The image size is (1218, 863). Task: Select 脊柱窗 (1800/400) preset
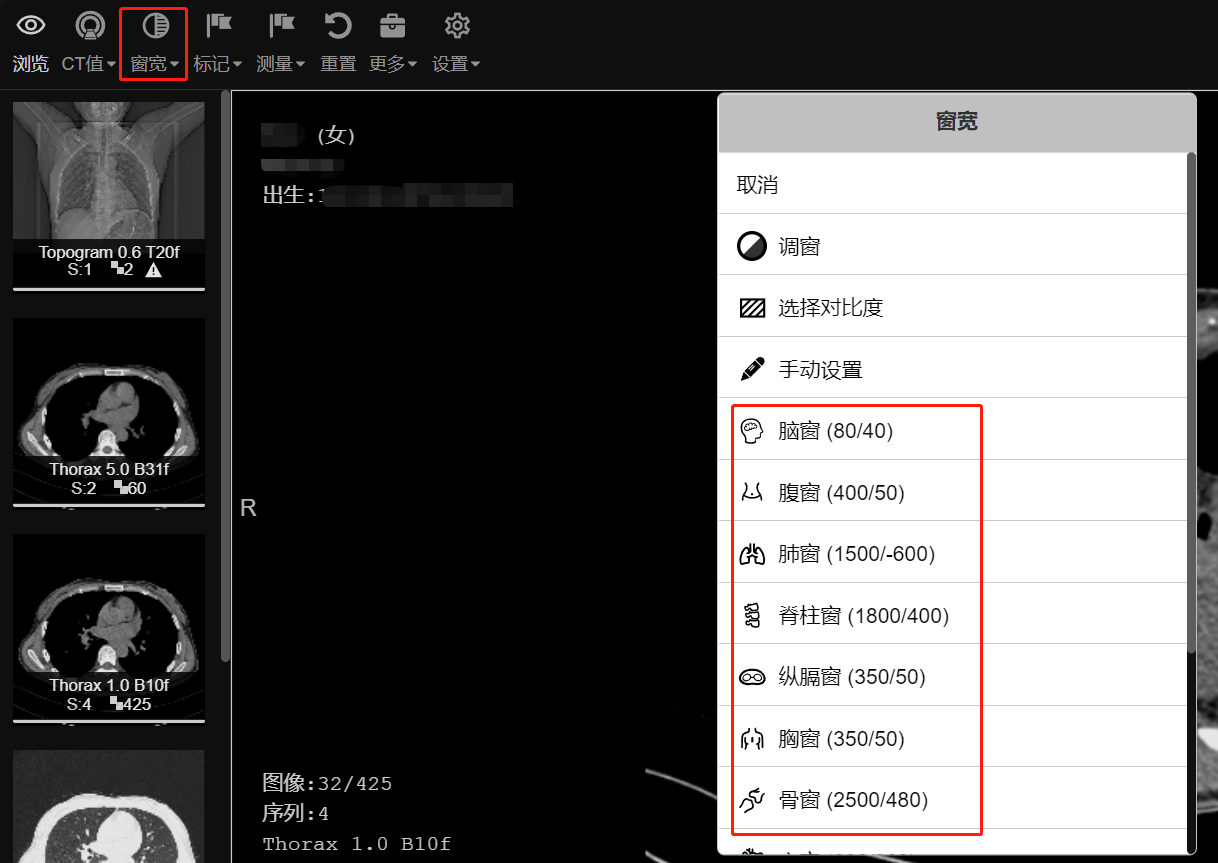coord(952,615)
